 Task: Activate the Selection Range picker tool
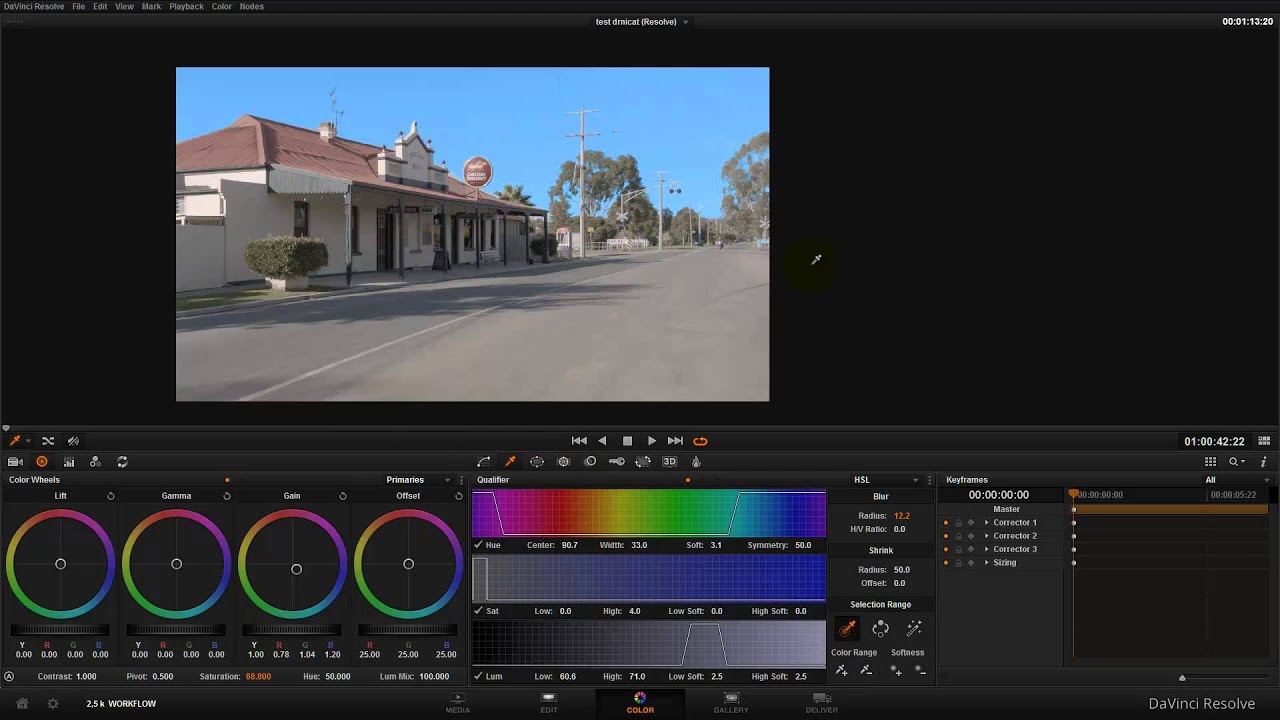click(847, 628)
